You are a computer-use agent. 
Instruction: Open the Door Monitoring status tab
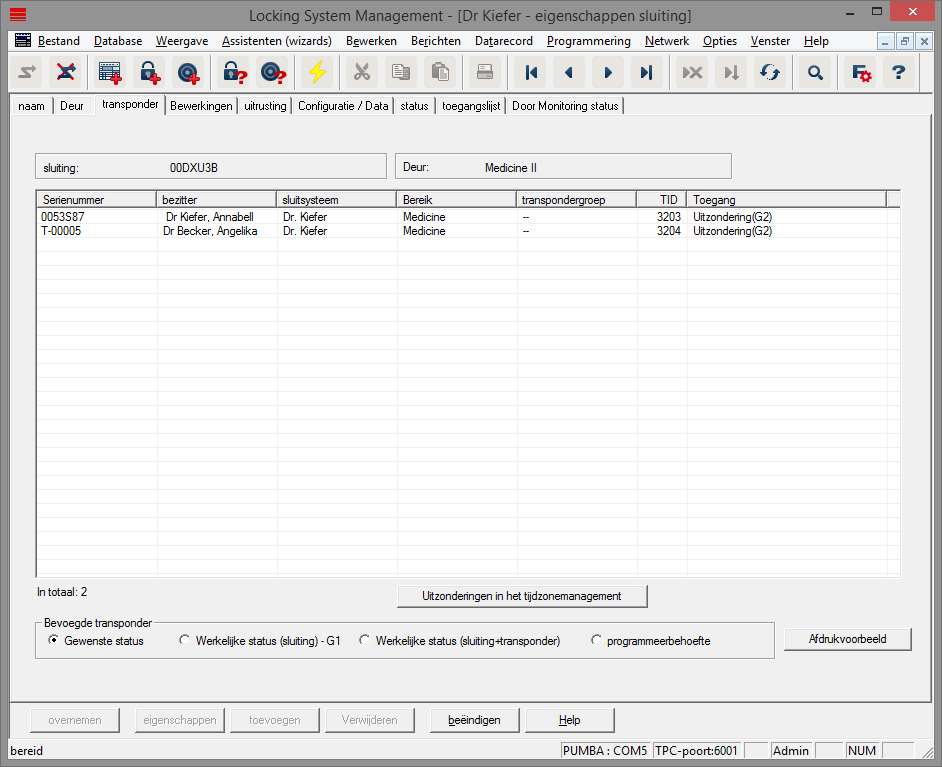tap(565, 106)
